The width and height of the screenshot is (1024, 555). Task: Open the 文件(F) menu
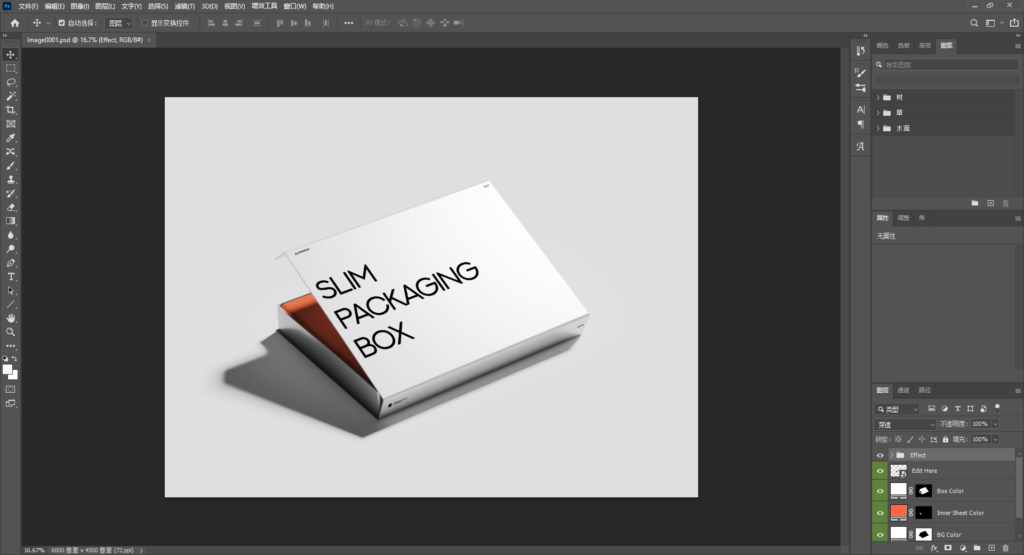click(x=28, y=6)
